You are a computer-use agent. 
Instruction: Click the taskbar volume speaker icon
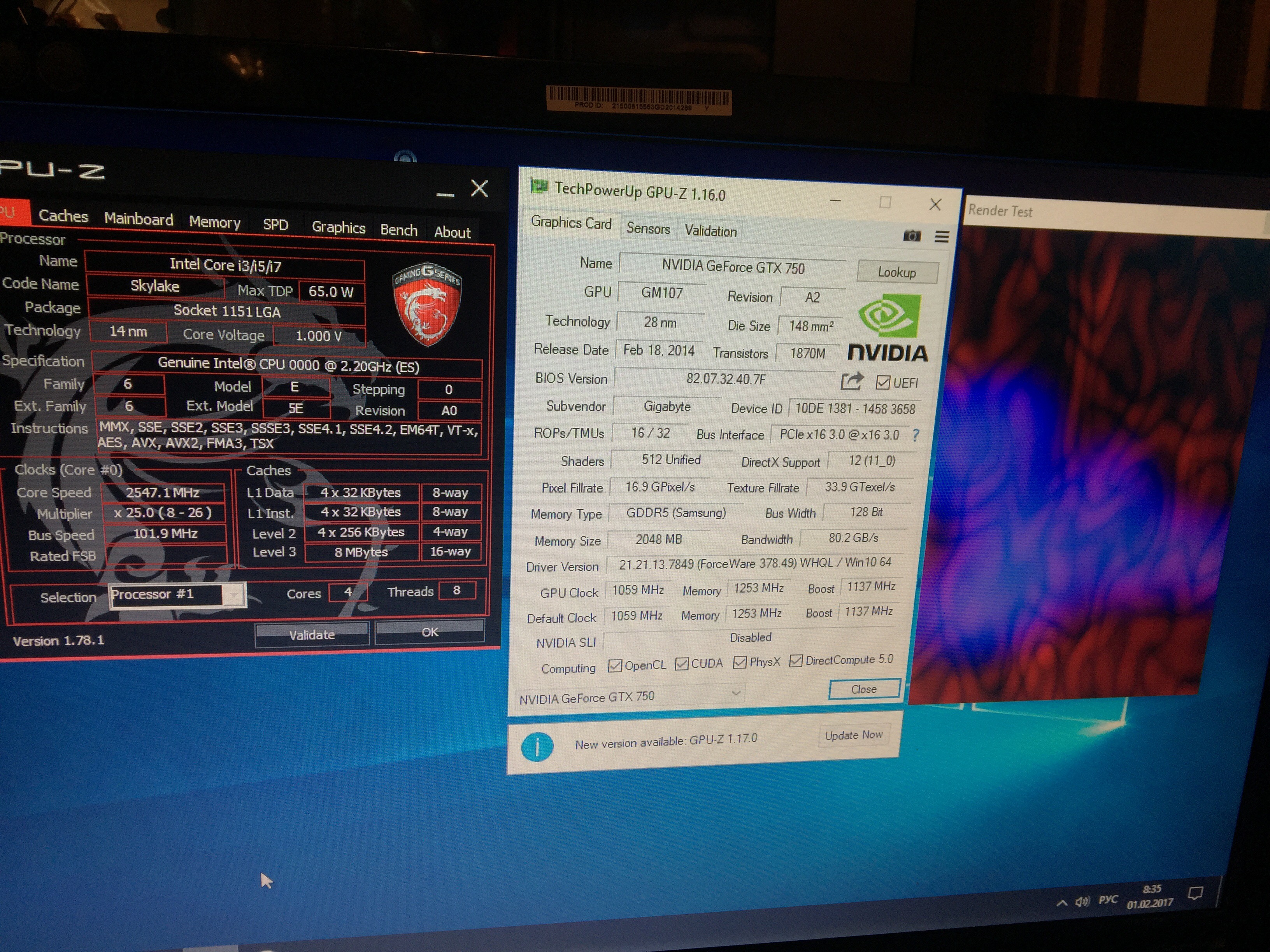(x=1082, y=901)
